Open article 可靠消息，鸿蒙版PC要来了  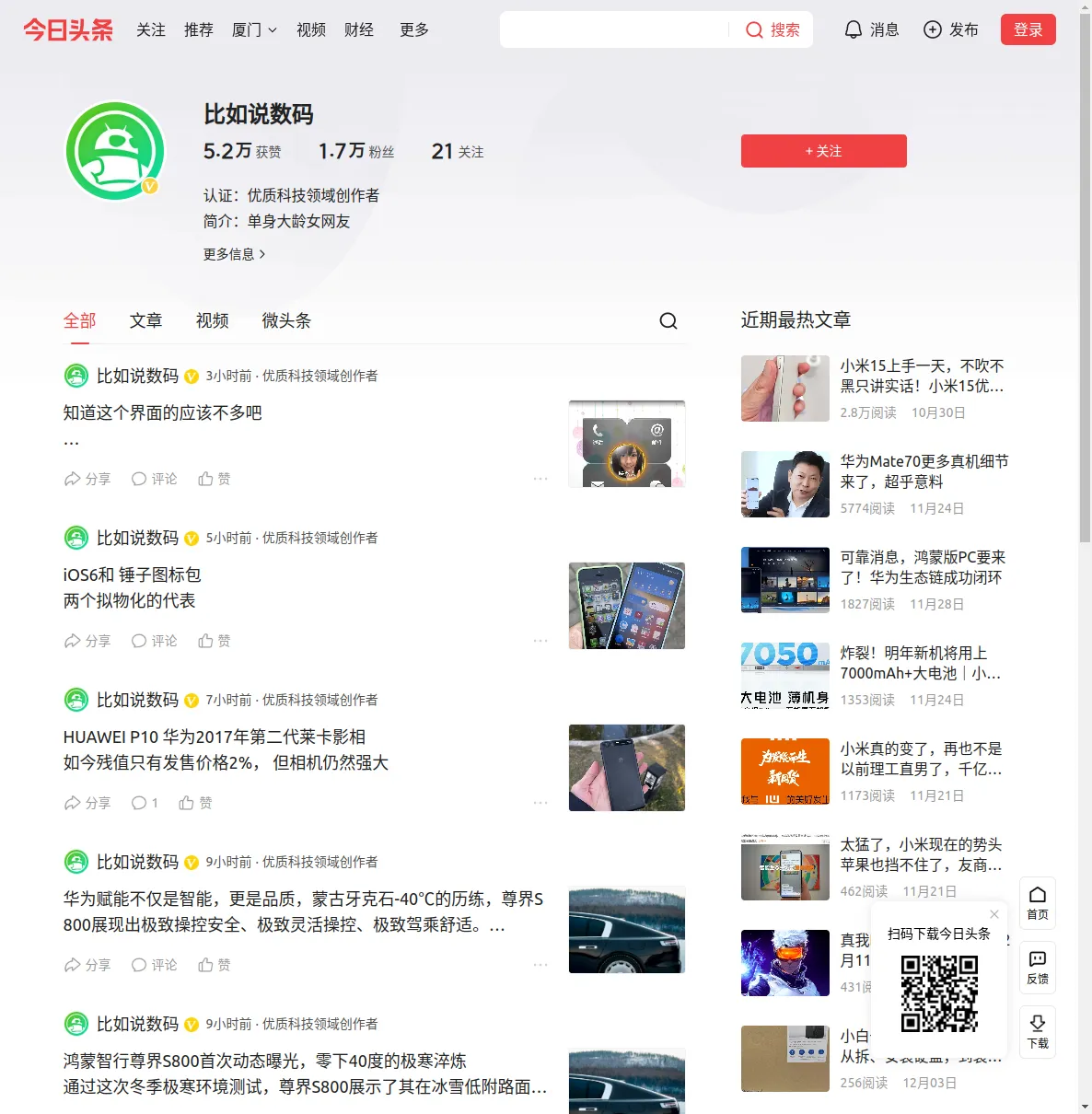tap(924, 567)
